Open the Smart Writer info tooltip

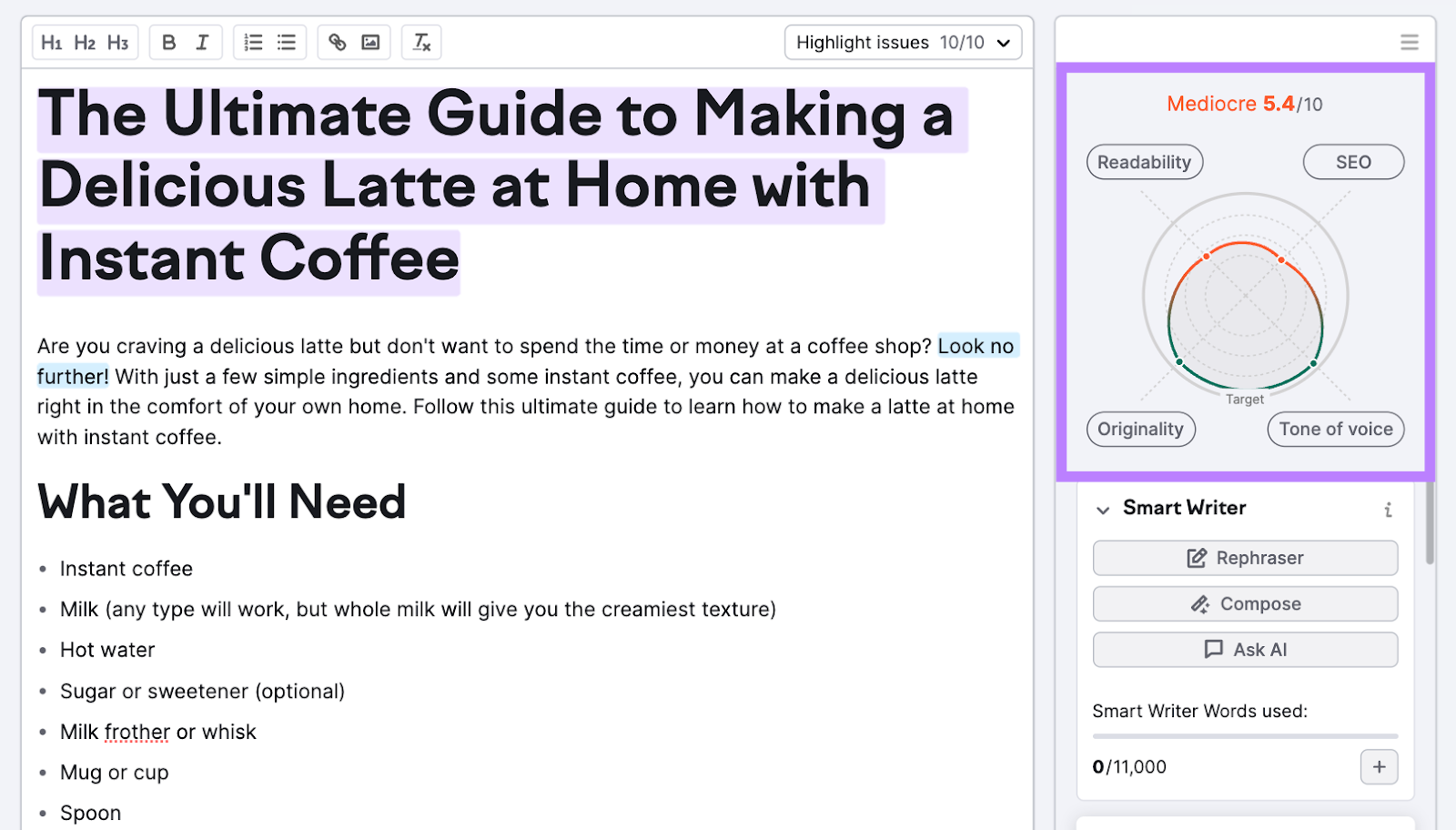click(x=1387, y=510)
